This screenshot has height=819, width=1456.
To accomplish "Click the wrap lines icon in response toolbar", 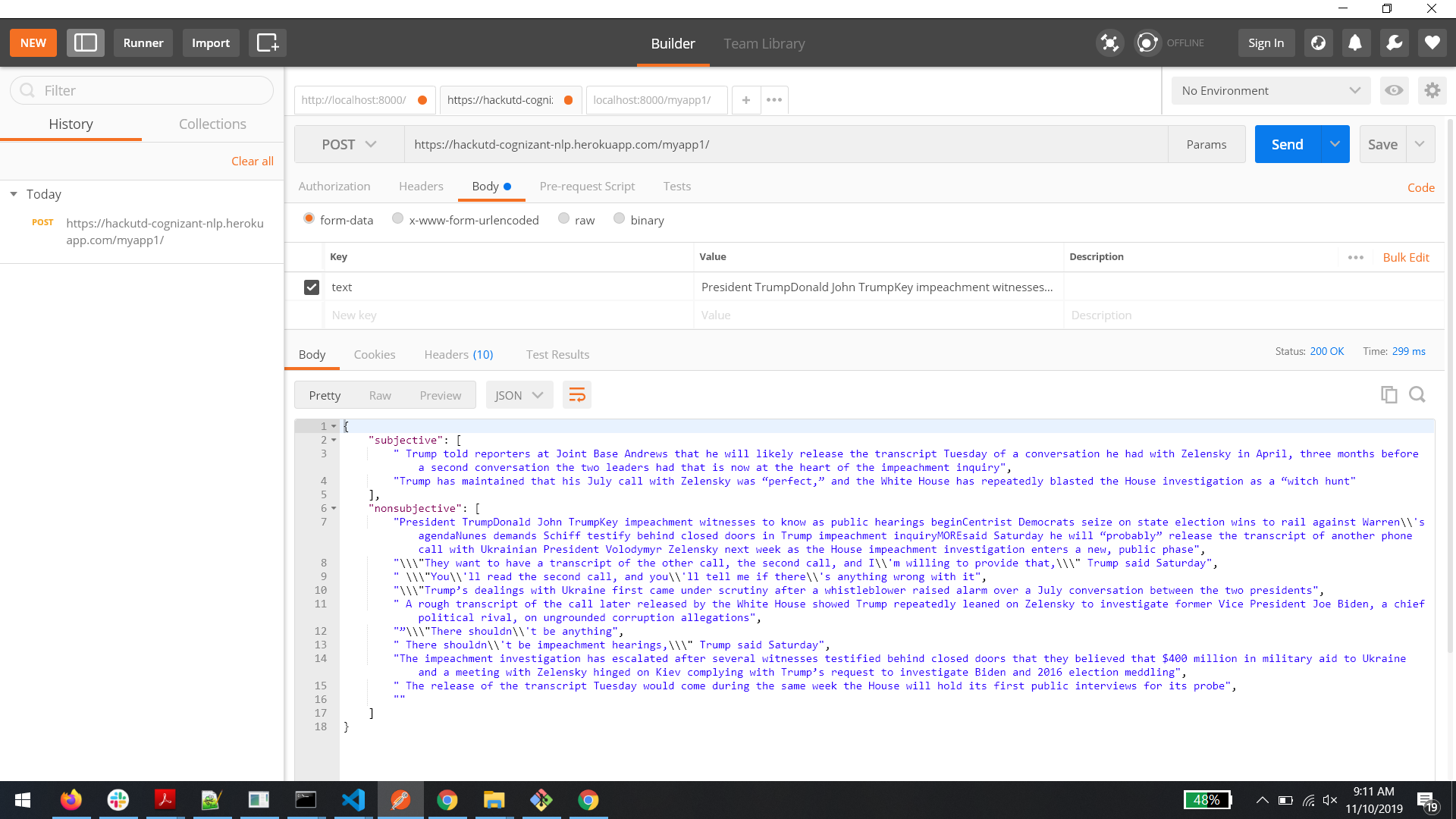I will [x=576, y=395].
